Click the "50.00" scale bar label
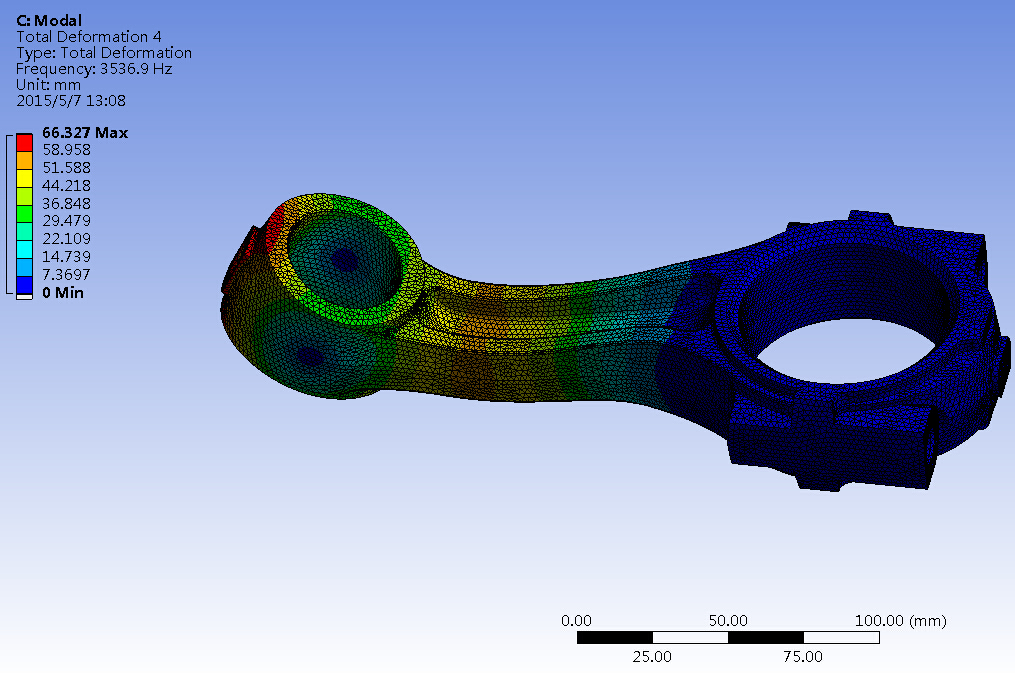1015x673 pixels. 728,621
